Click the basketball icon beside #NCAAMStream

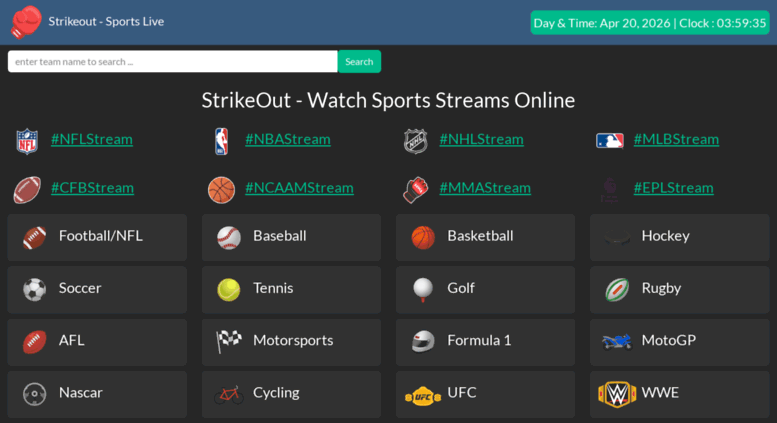click(221, 190)
